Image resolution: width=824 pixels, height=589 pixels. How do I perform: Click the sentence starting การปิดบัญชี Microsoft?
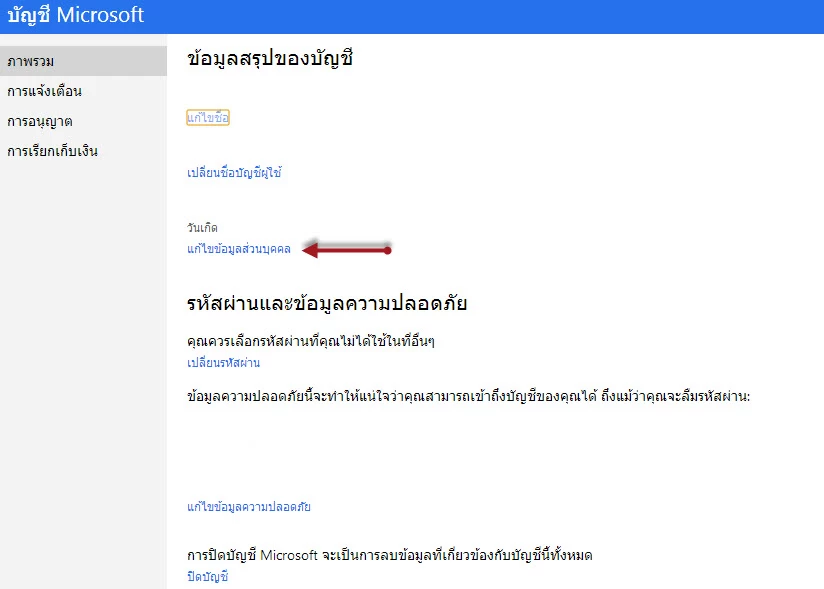(x=390, y=555)
